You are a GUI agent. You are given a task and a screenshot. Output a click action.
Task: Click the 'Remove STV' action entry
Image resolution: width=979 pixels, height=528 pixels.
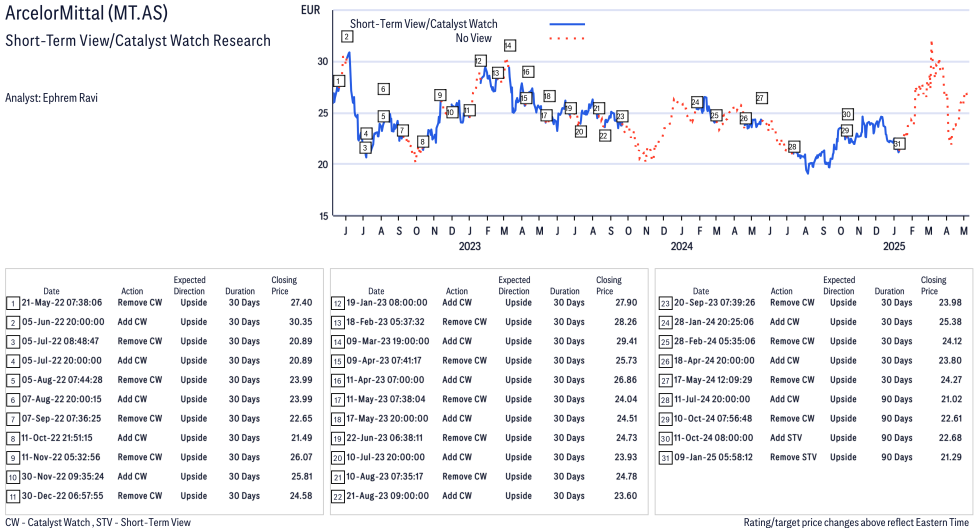(793, 457)
